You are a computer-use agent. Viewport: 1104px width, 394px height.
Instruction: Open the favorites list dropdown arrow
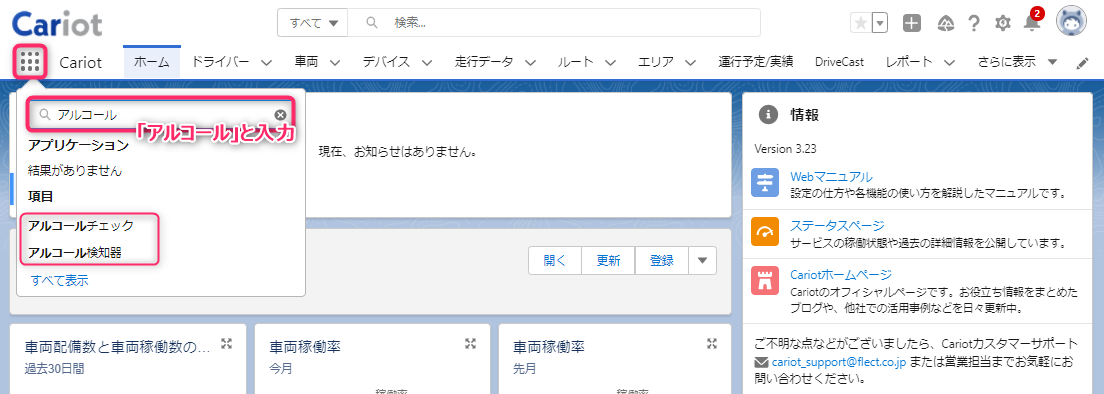pyautogui.click(x=880, y=23)
